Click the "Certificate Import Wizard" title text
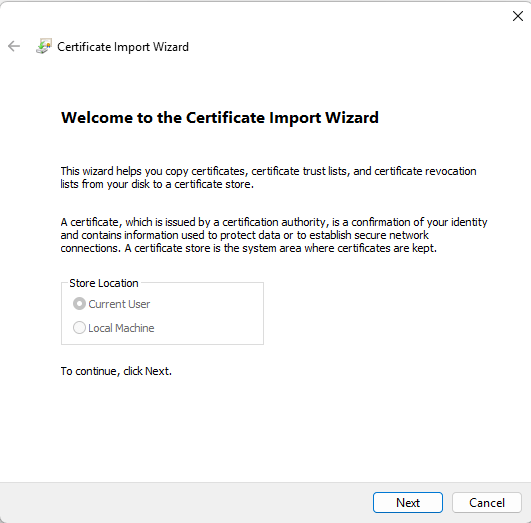 pyautogui.click(x=123, y=47)
